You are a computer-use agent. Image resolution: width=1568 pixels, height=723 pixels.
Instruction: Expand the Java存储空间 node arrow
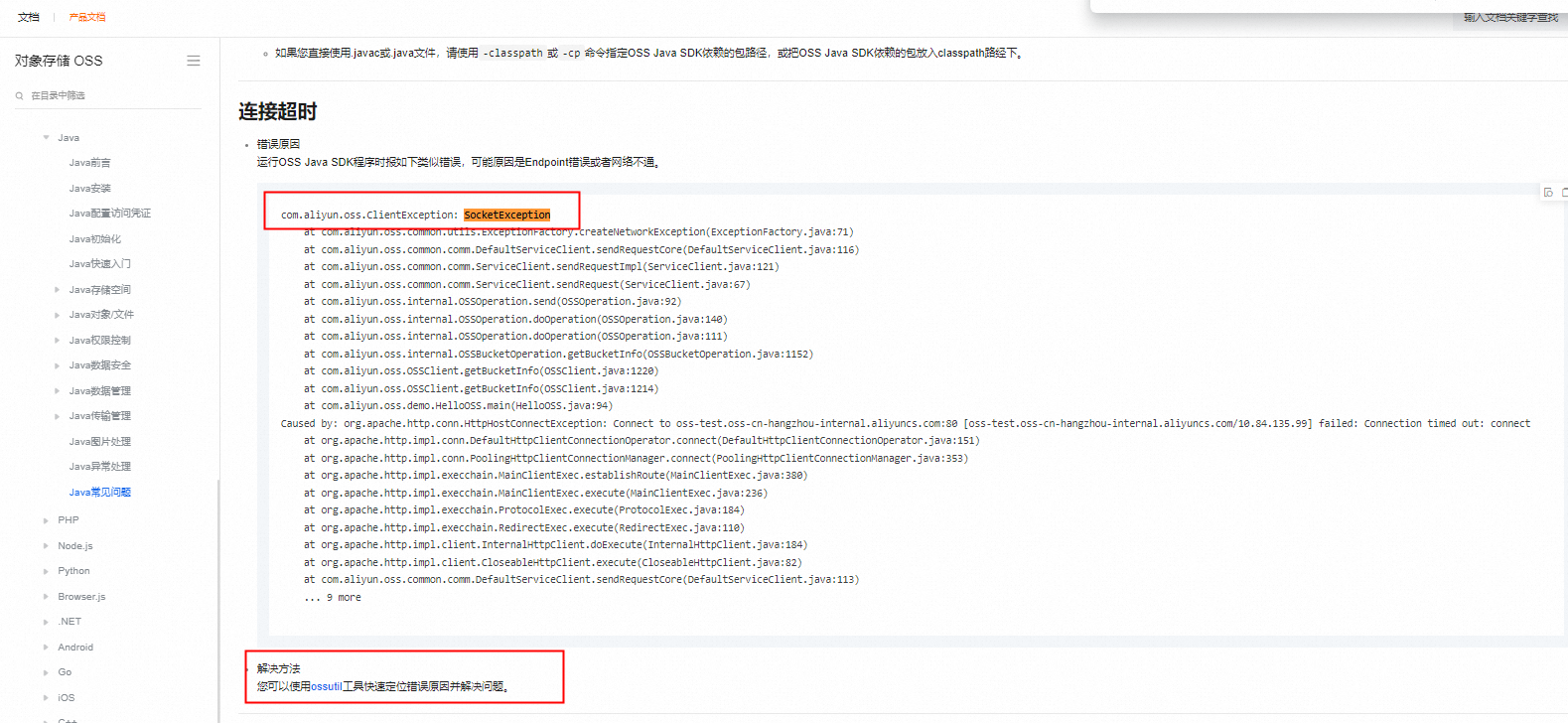click(57, 290)
